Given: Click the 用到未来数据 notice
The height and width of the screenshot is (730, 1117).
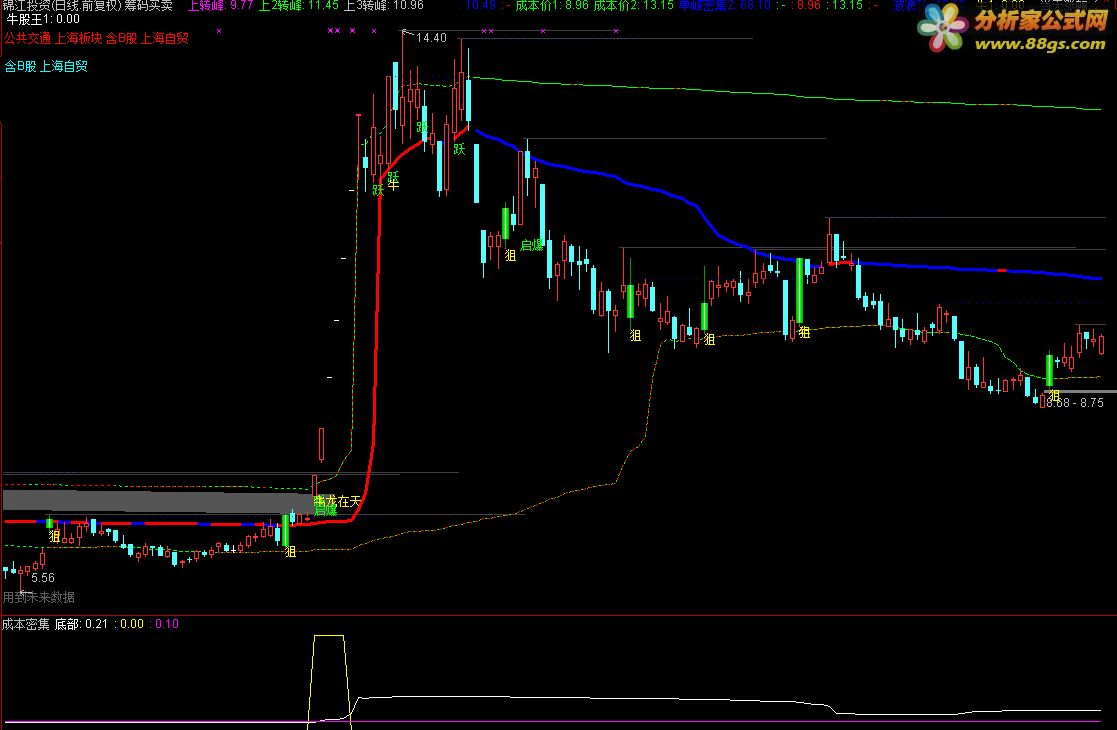Looking at the screenshot, I should click(39, 597).
